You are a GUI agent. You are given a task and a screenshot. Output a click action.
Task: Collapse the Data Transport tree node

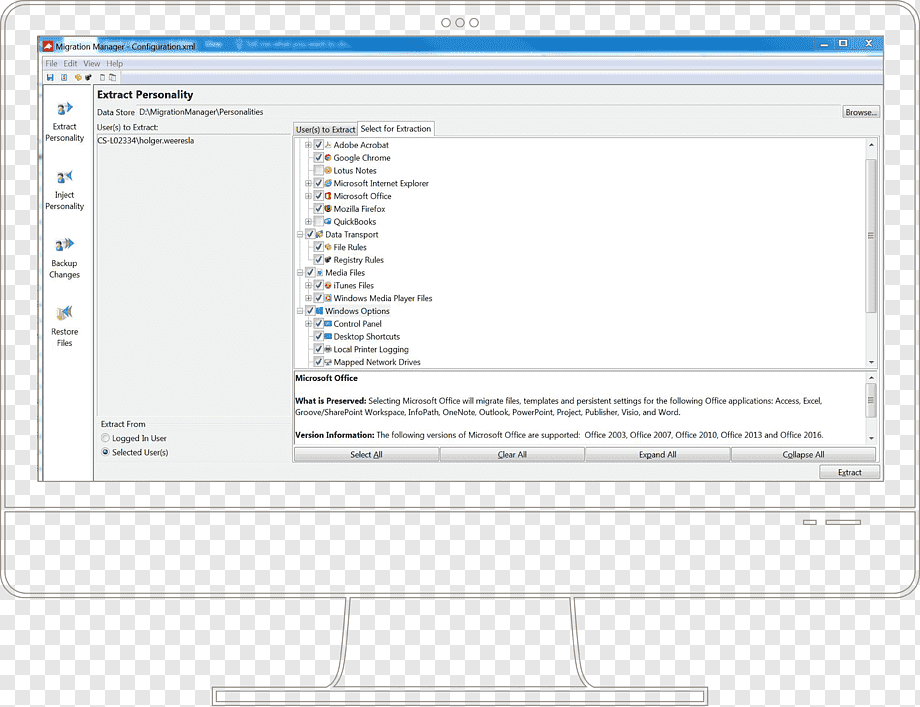300,235
